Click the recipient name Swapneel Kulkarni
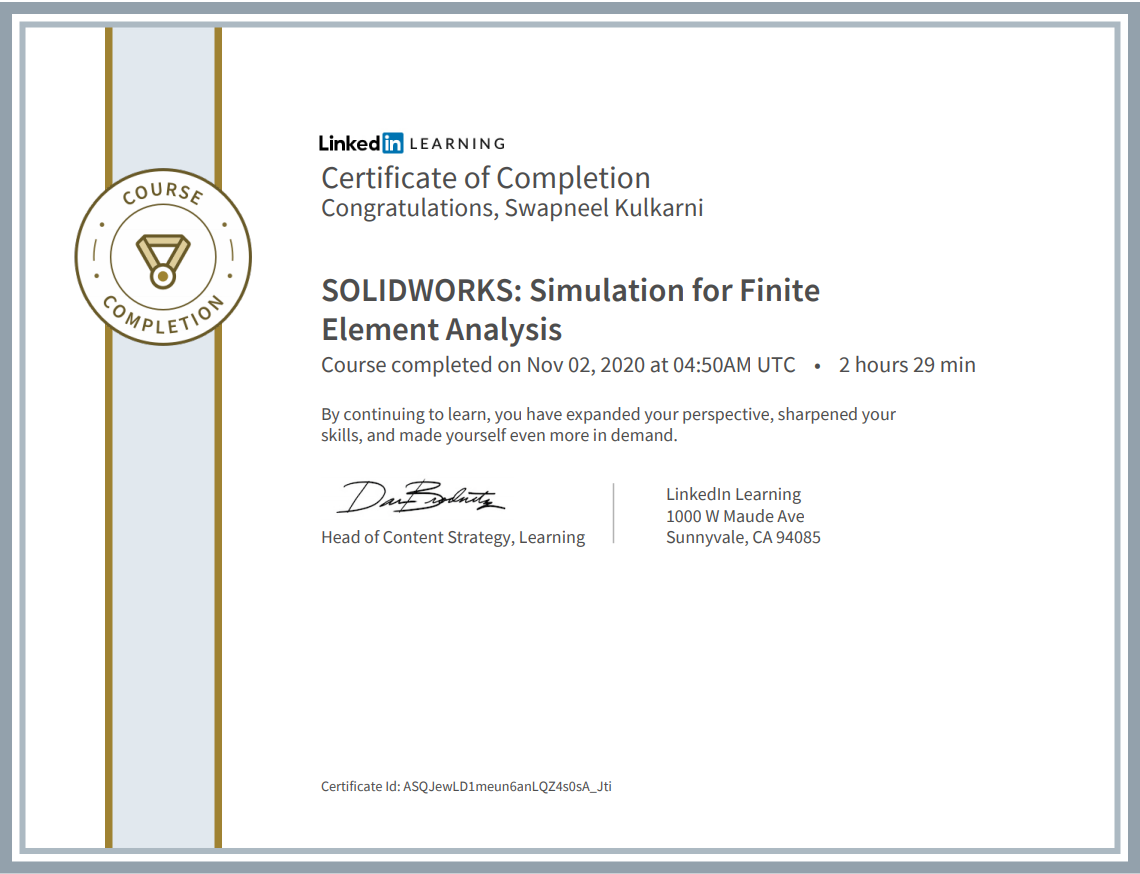The image size is (1140, 874). click(x=603, y=208)
